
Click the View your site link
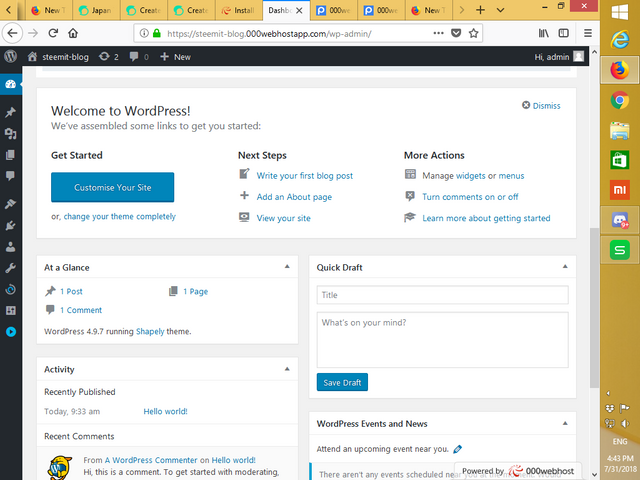click(283, 218)
